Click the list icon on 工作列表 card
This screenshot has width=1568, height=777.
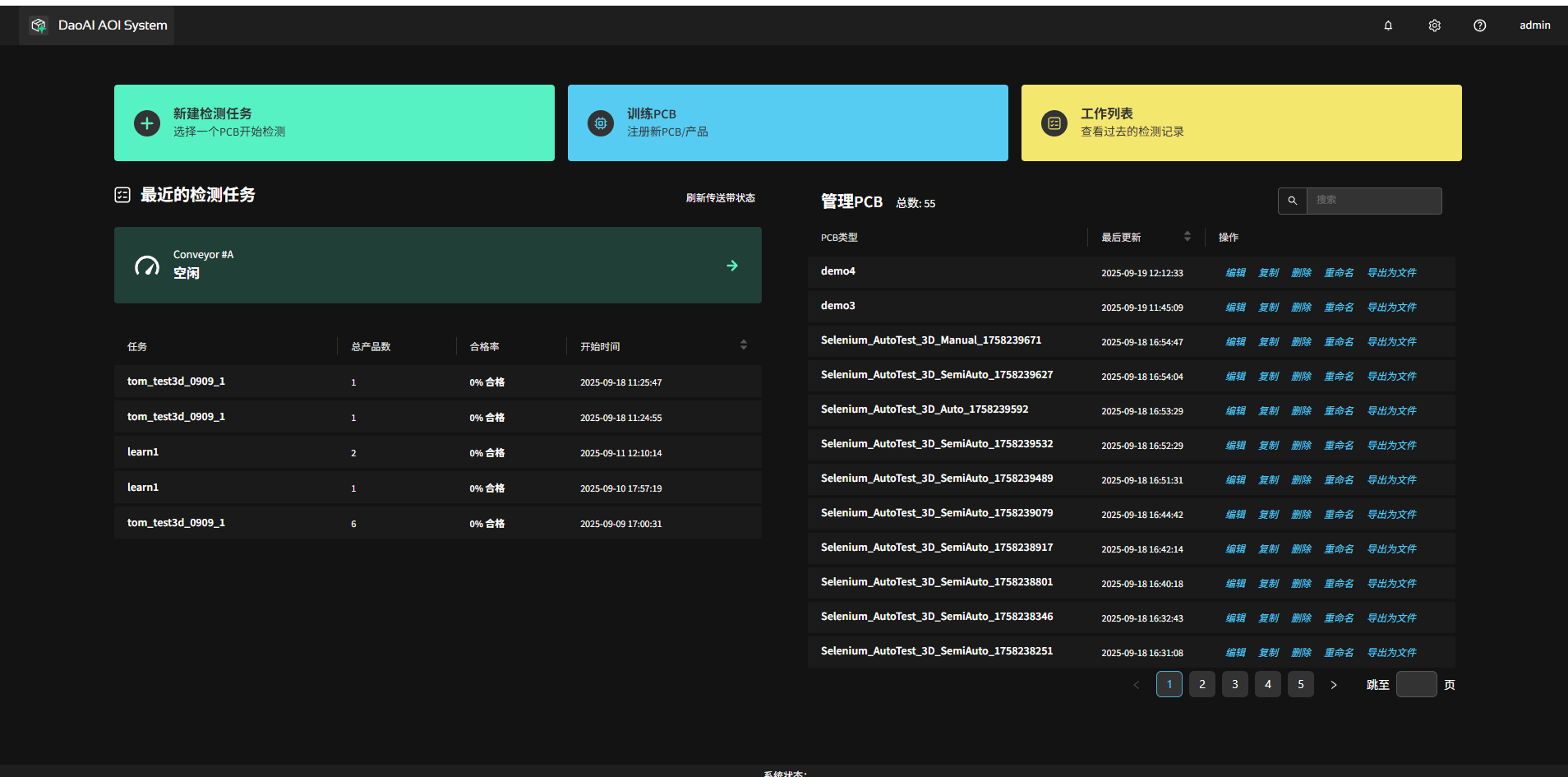1054,123
